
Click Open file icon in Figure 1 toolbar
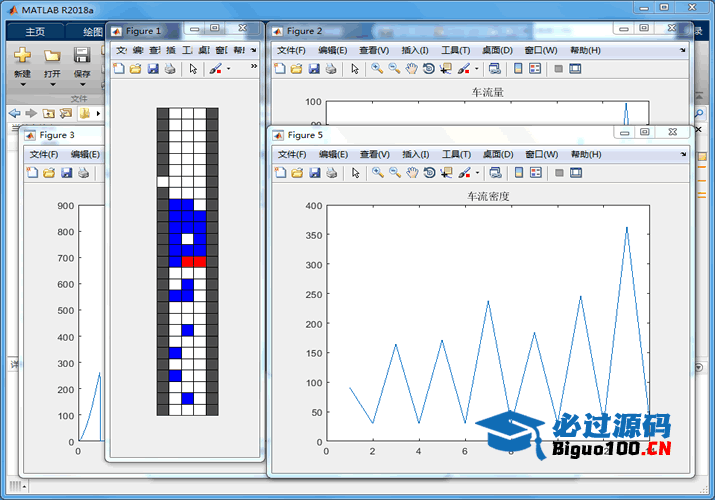click(x=135, y=69)
